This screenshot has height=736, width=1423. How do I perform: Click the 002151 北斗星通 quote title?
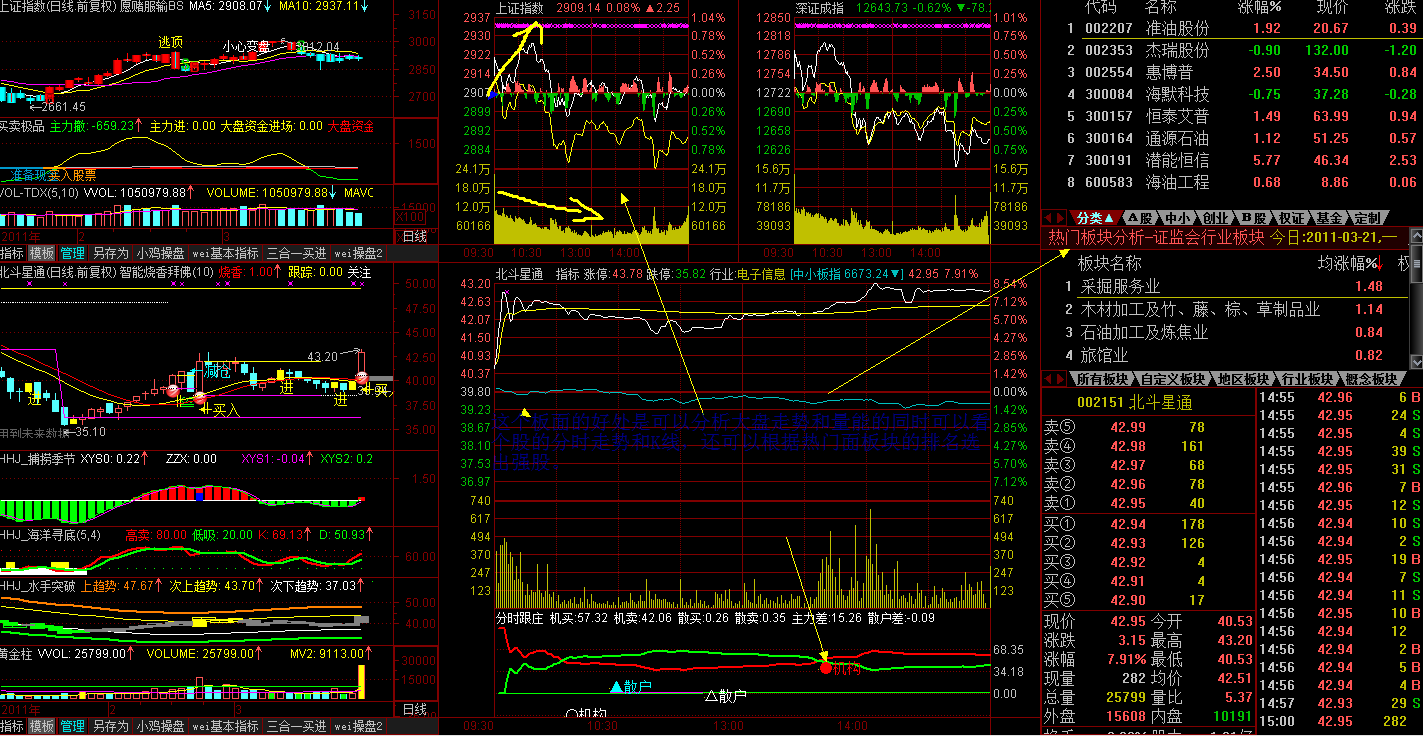pyautogui.click(x=1134, y=403)
